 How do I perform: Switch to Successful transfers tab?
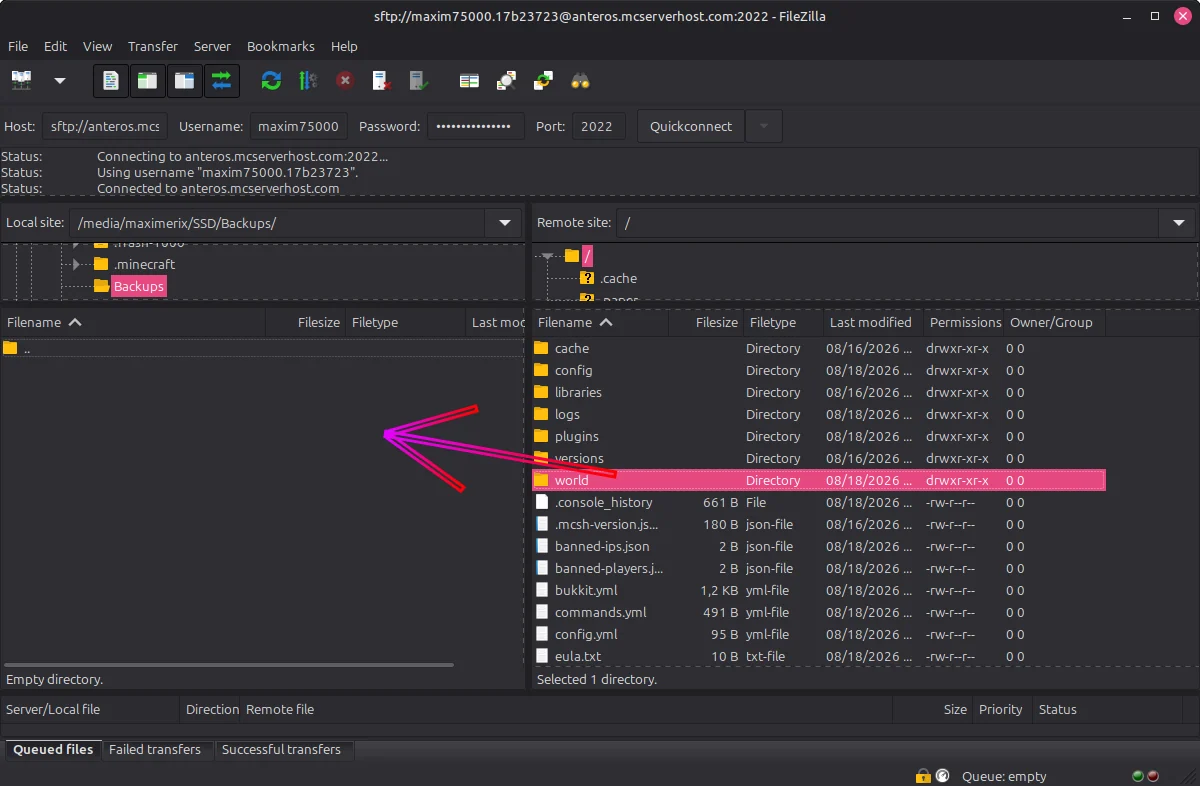pyautogui.click(x=281, y=749)
